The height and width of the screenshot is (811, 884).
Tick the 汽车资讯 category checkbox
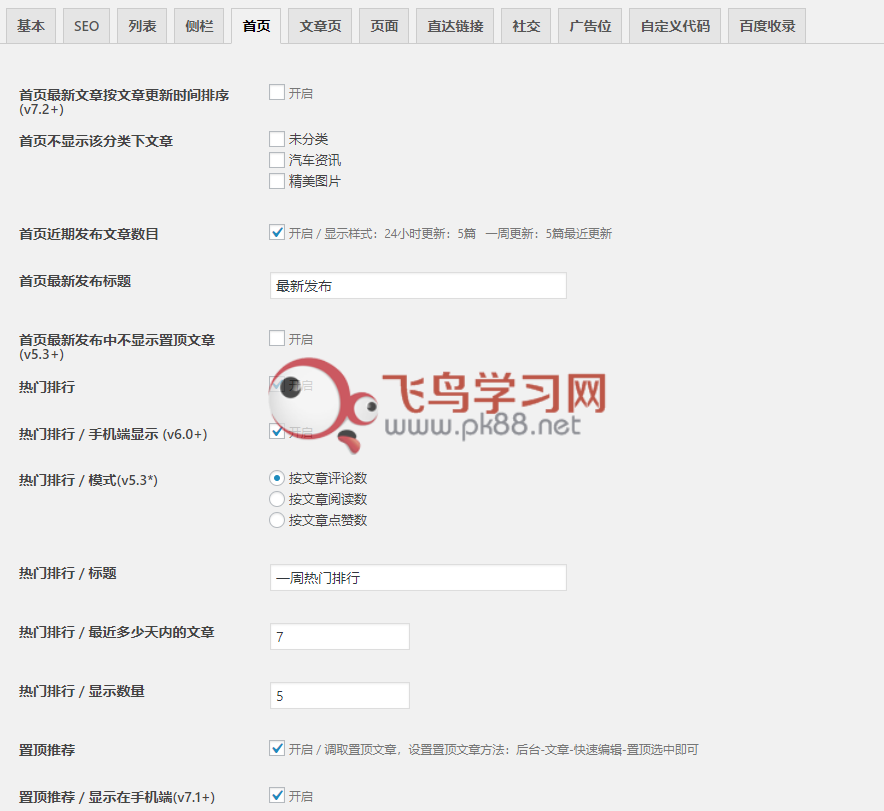pos(277,160)
